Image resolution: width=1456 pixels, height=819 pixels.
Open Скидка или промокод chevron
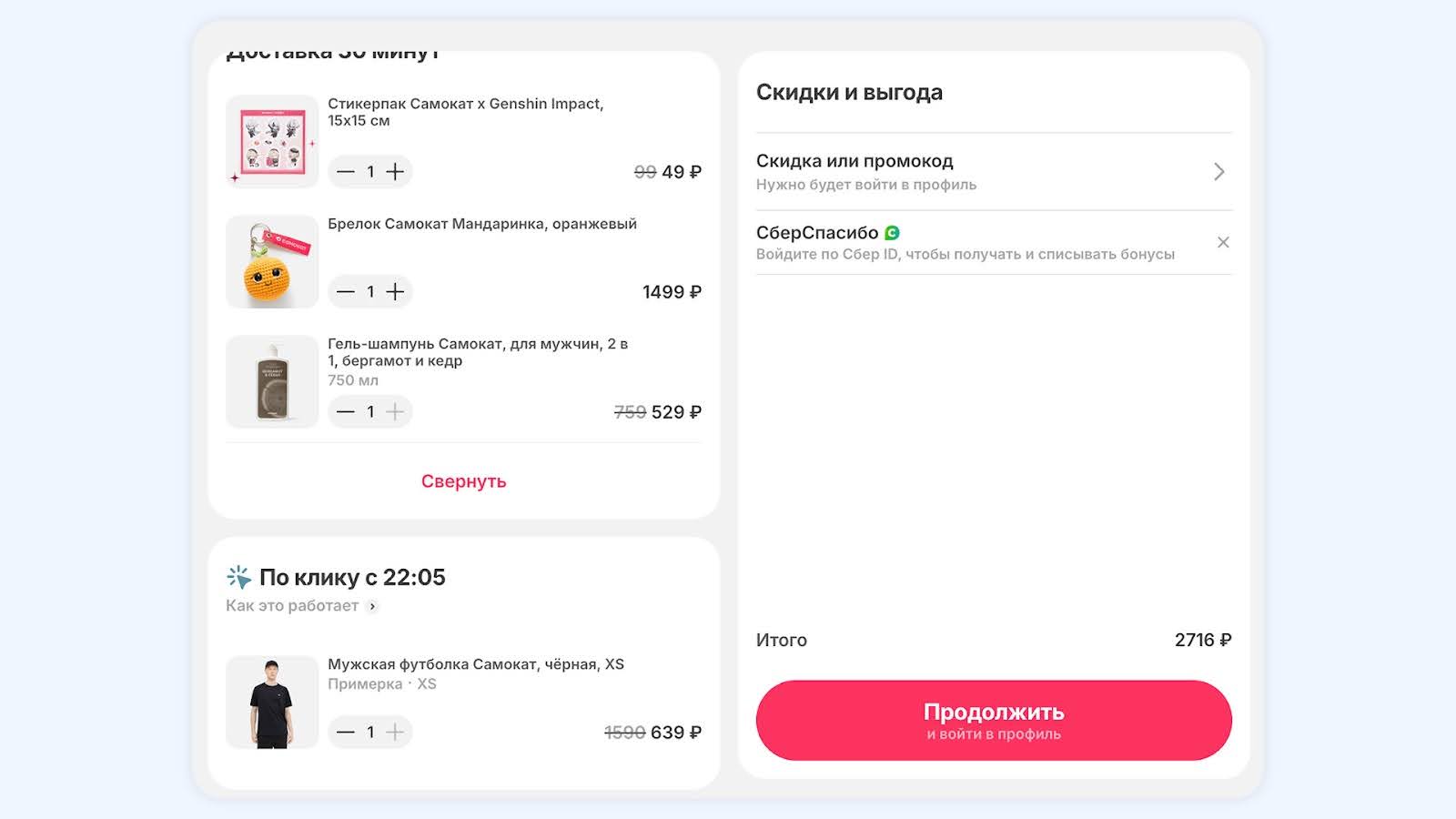pos(1219,172)
